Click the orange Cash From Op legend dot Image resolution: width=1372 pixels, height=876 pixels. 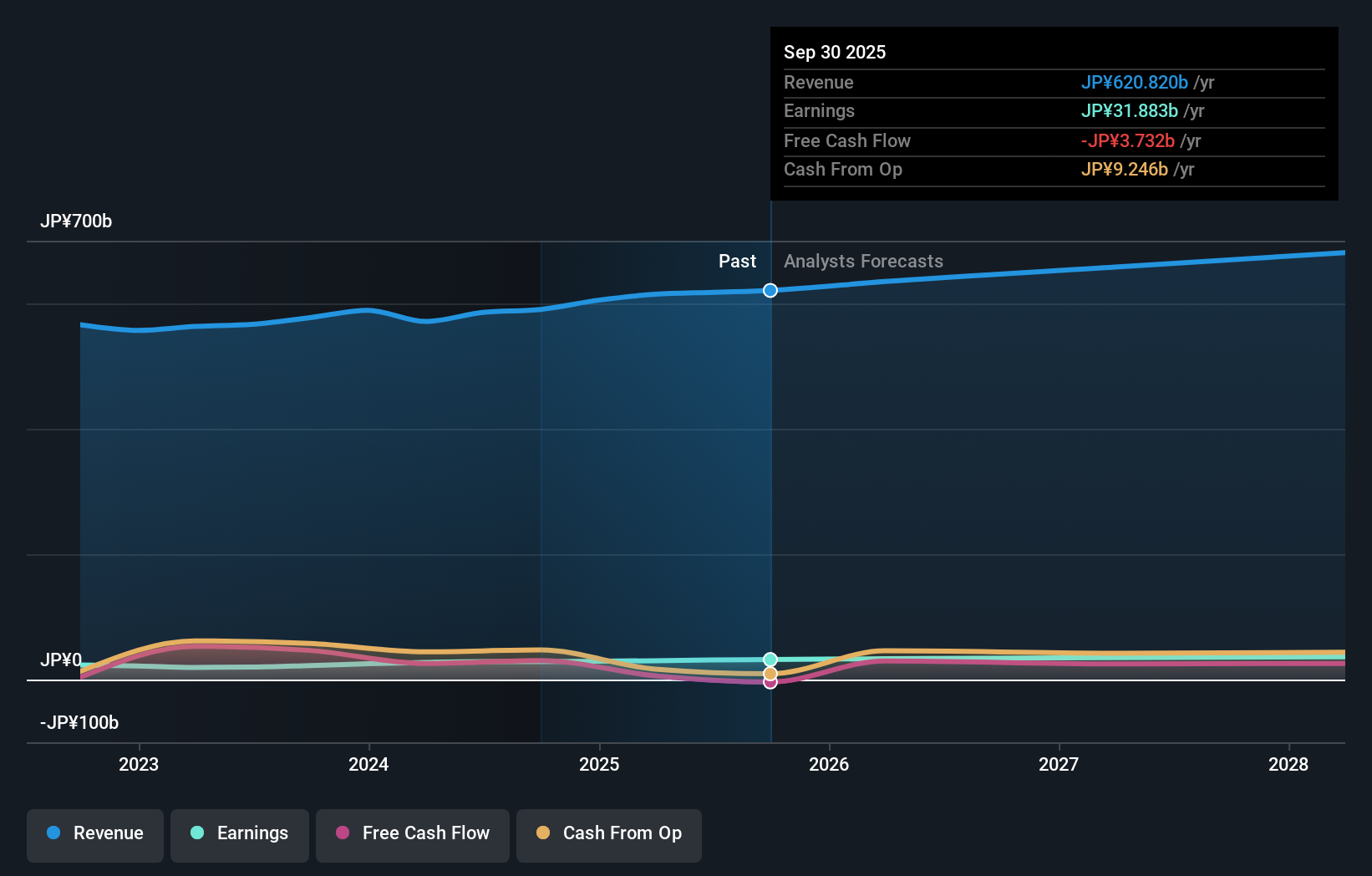tap(544, 833)
